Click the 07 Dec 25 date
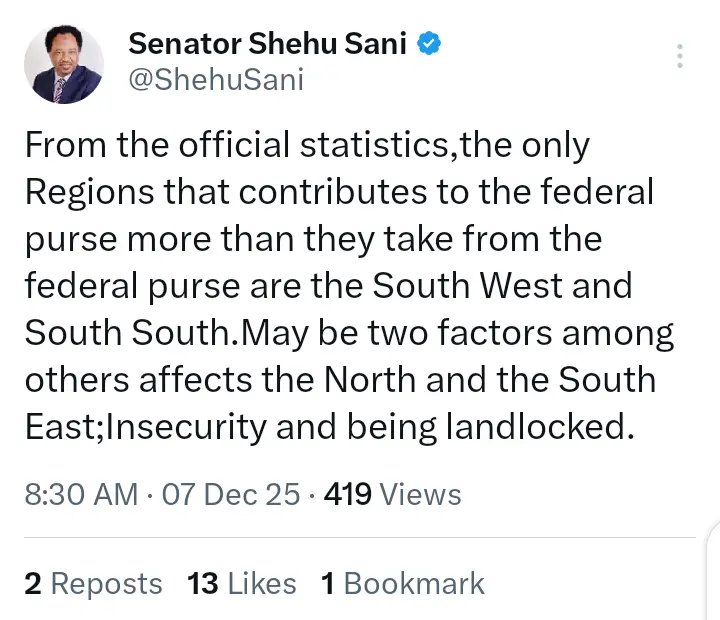Image resolution: width=720 pixels, height=620 pixels. (231, 494)
